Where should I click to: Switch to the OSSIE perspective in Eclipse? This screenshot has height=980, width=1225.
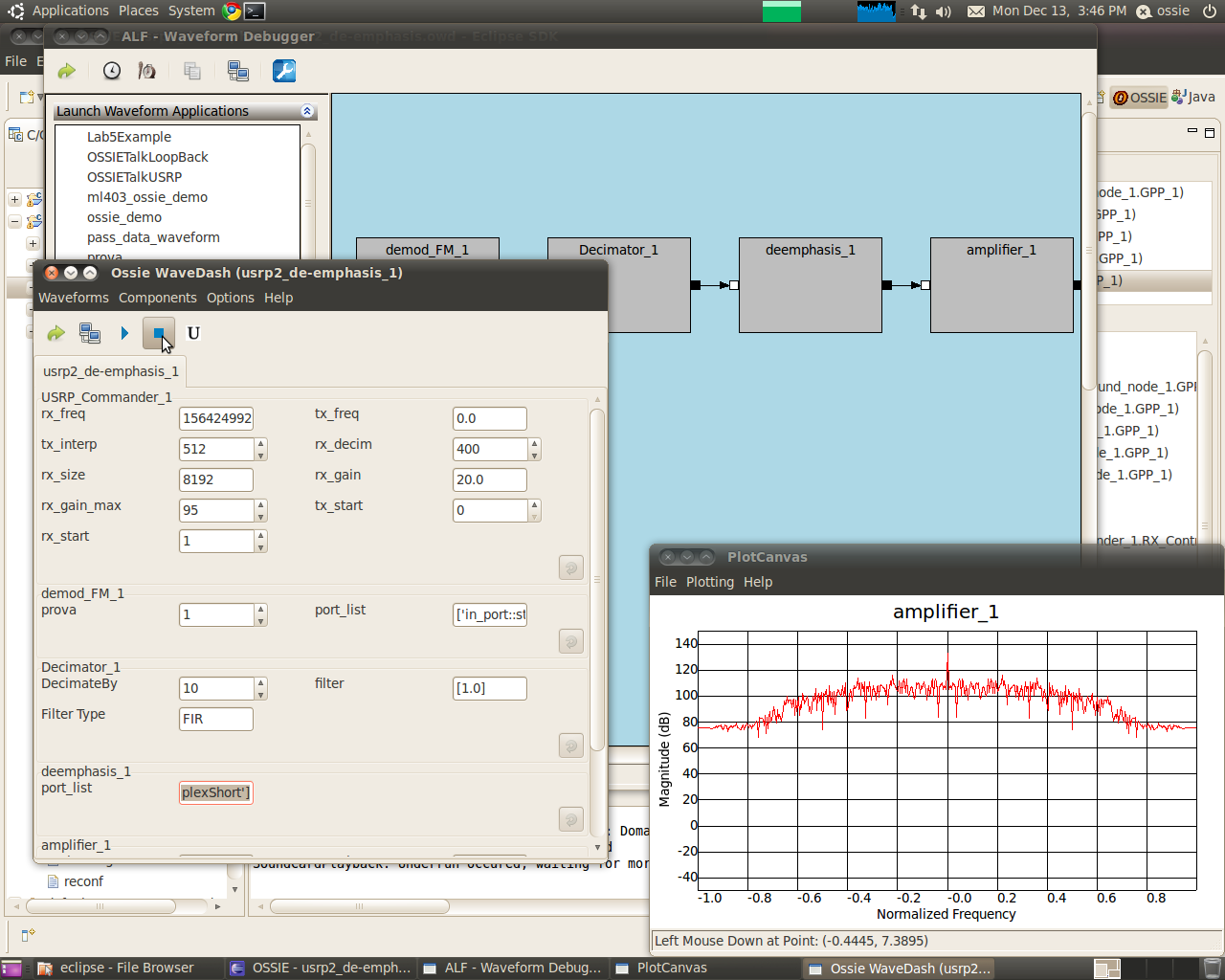[x=1140, y=98]
